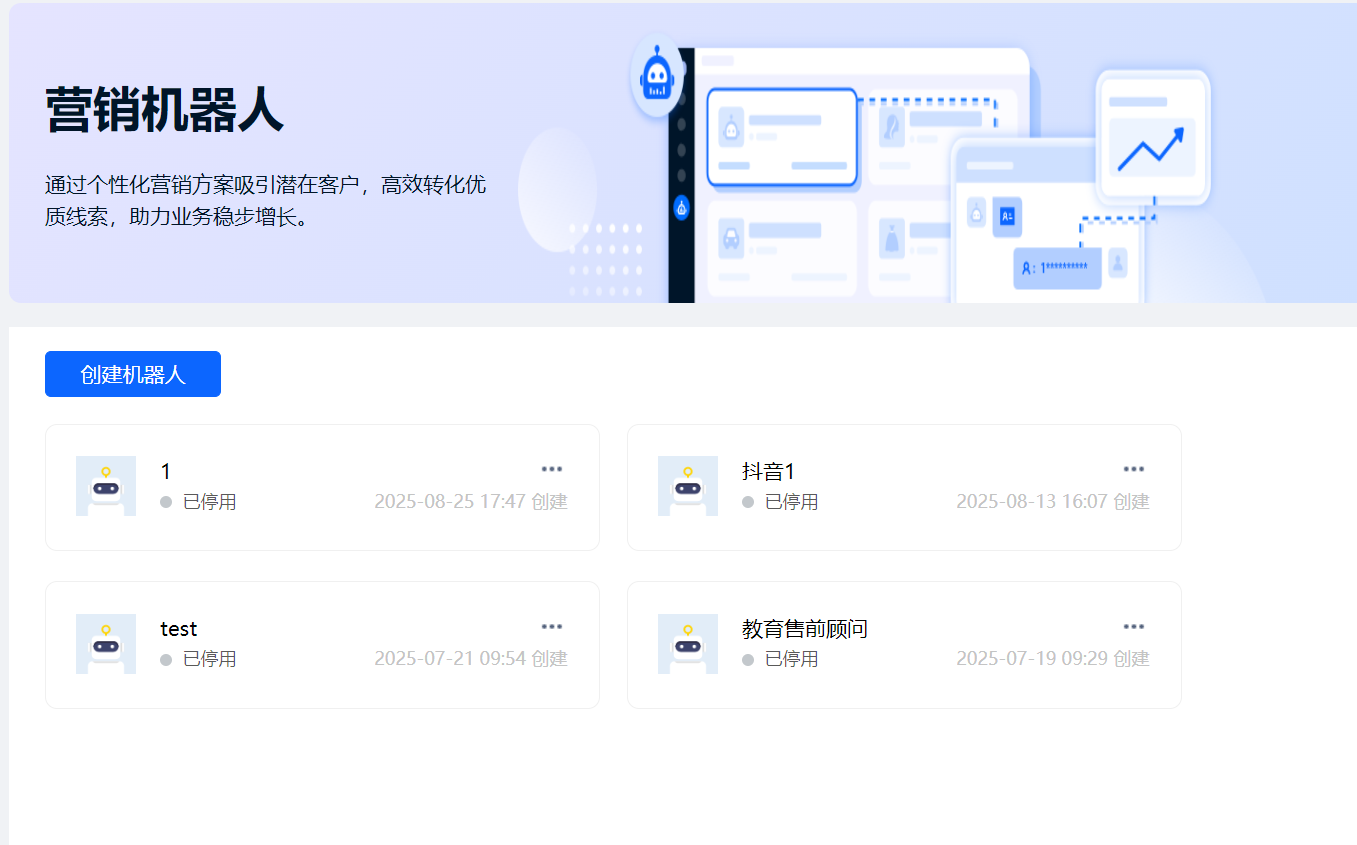Click the 2025-08-13 16:07 创建 timestamp
The image size is (1357, 845).
(1053, 502)
